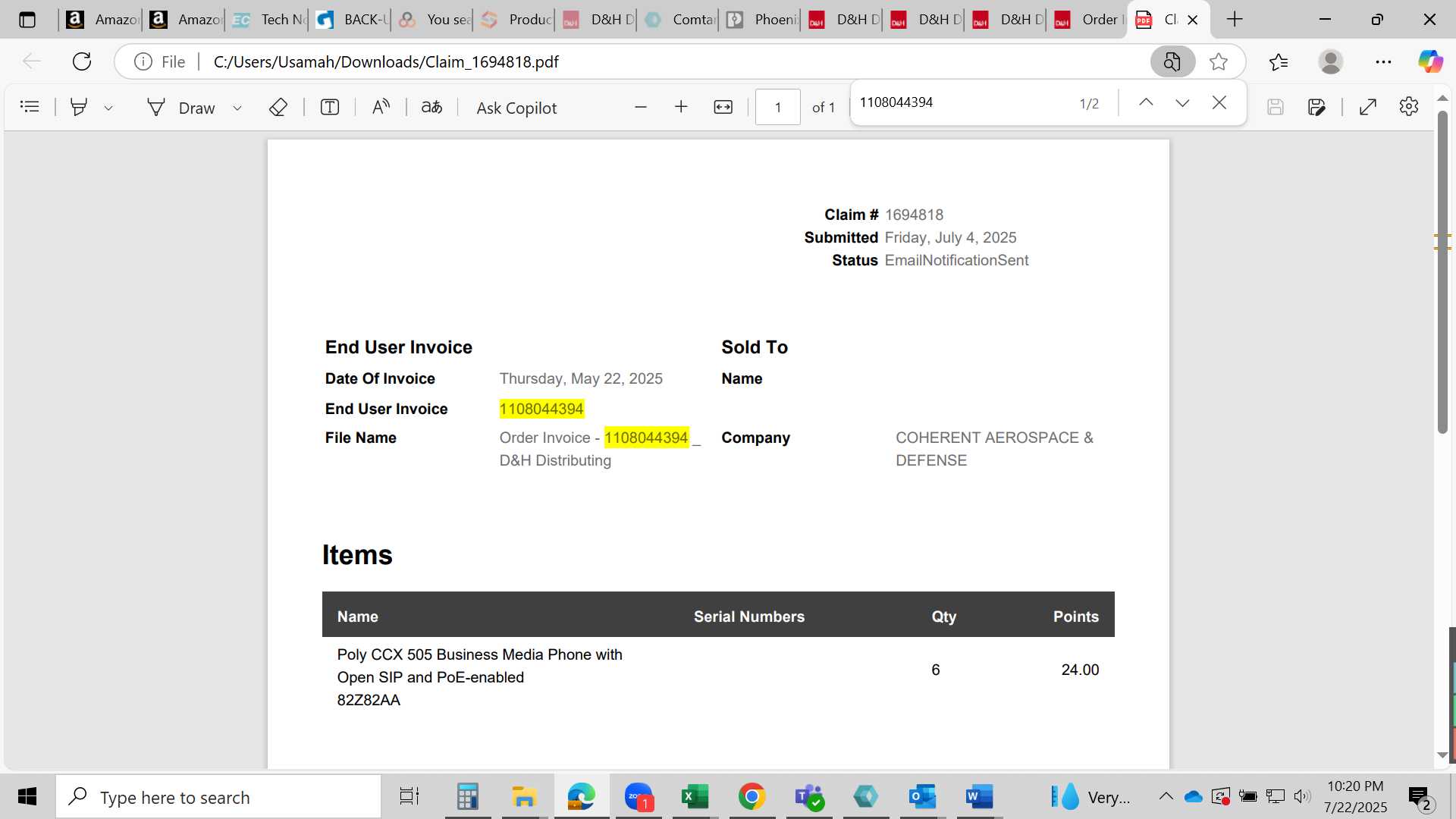Viewport: 1456px width, 819px height.
Task: View site information icon
Action: pos(143,61)
